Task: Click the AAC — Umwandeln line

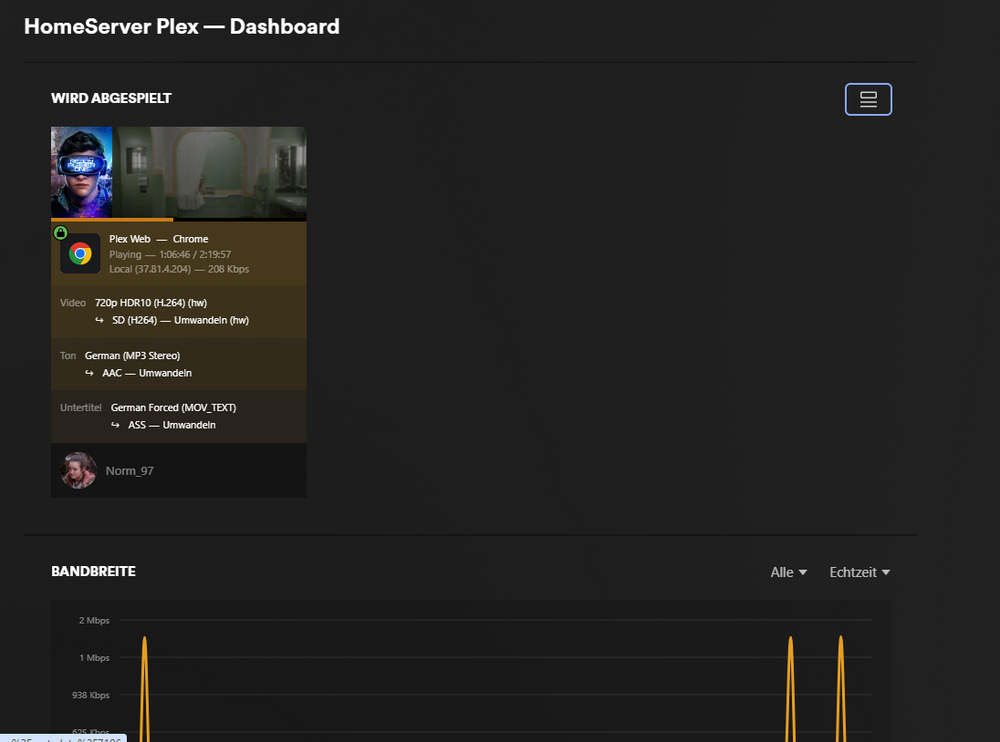Action: 147,373
